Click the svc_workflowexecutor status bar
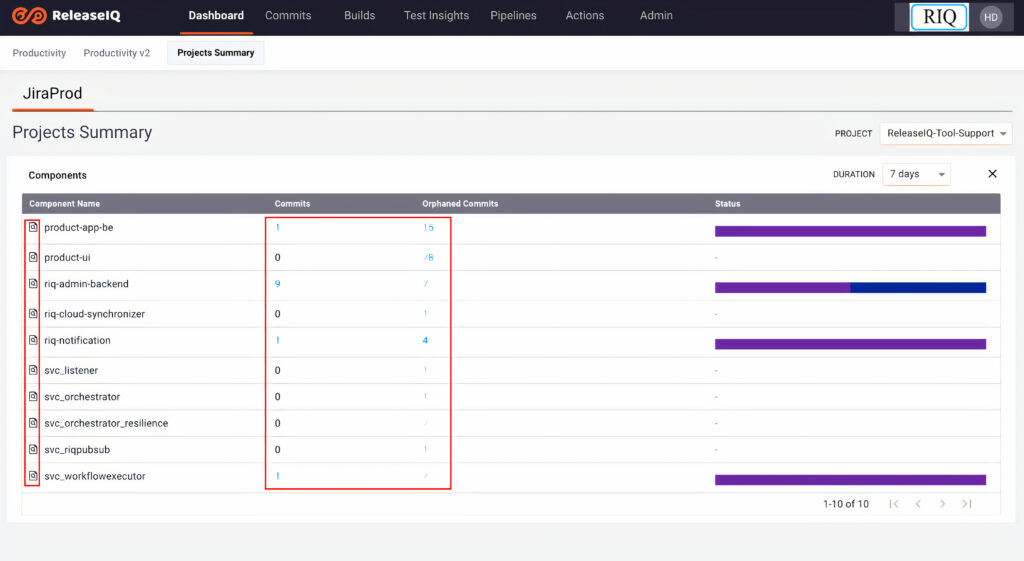The image size is (1024, 561). coord(850,480)
